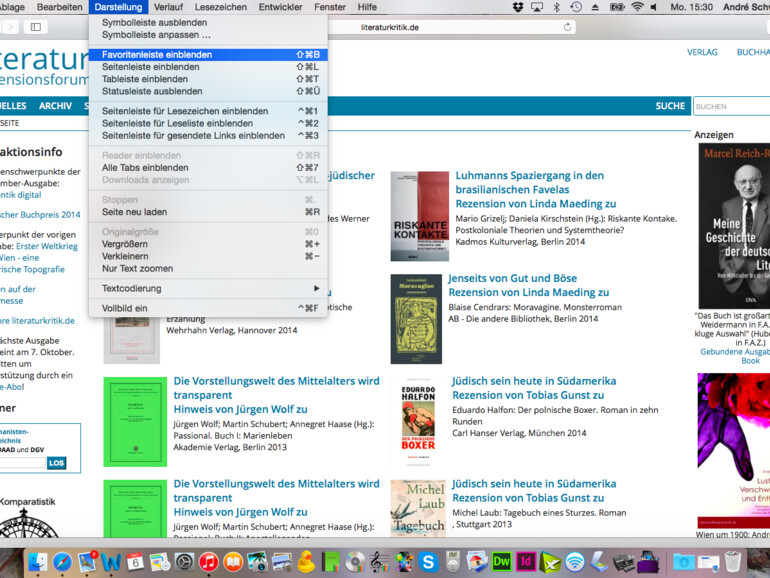Click the Dropbox menu bar icon
Image resolution: width=770 pixels, height=578 pixels.
coord(518,7)
